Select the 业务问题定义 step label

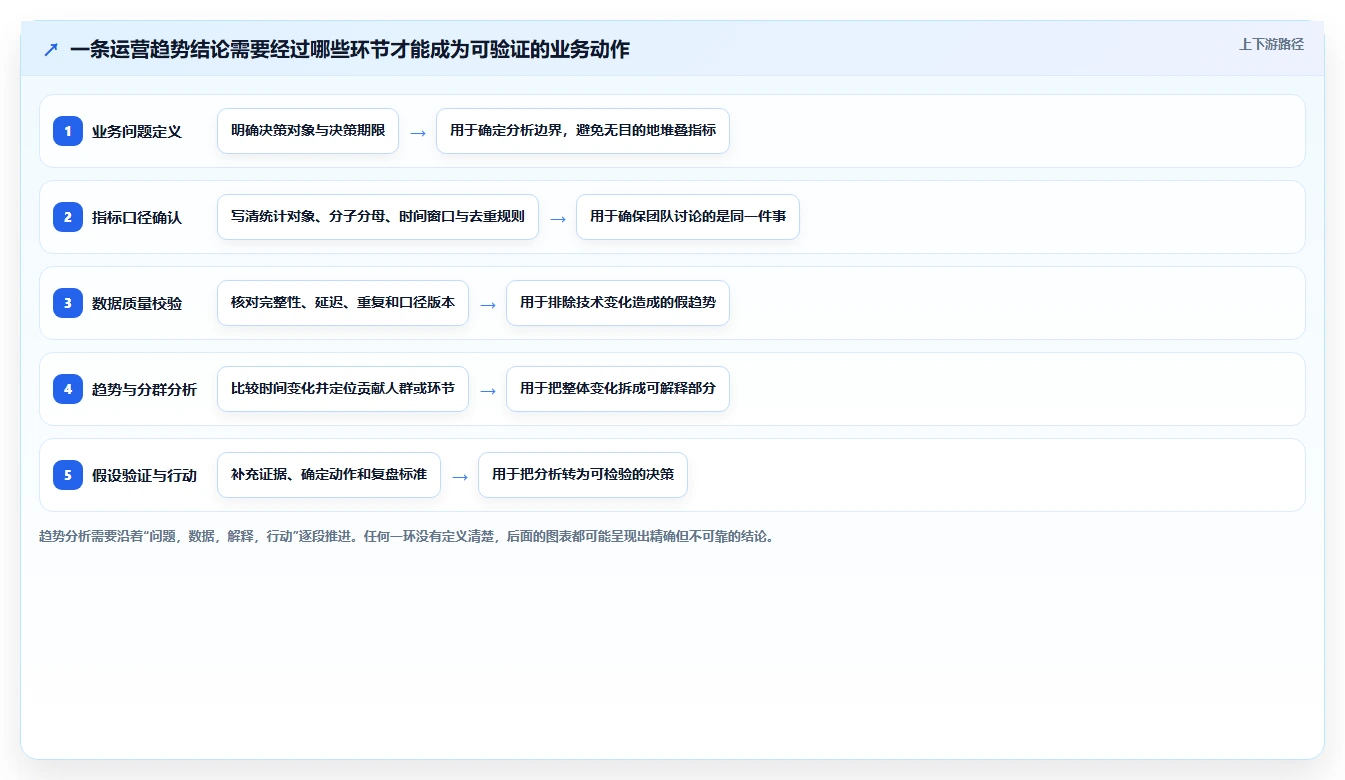coord(137,131)
